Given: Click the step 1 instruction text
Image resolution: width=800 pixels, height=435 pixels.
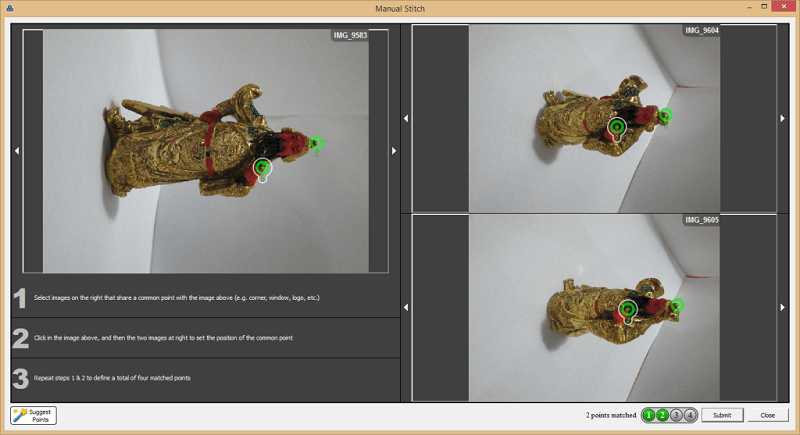Looking at the screenshot, I should pyautogui.click(x=177, y=298).
